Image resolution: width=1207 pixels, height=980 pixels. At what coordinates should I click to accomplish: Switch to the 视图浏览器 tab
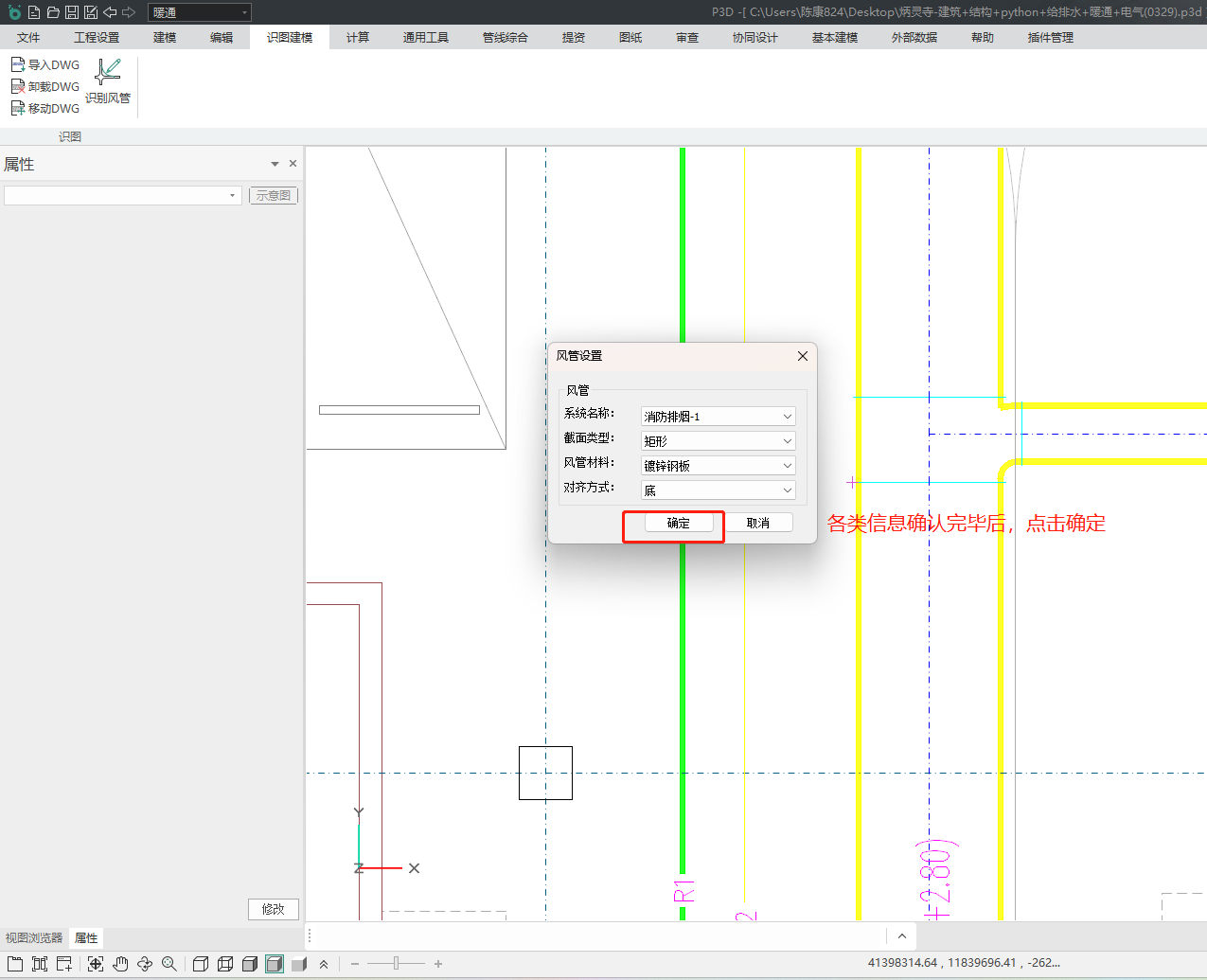coord(34,937)
